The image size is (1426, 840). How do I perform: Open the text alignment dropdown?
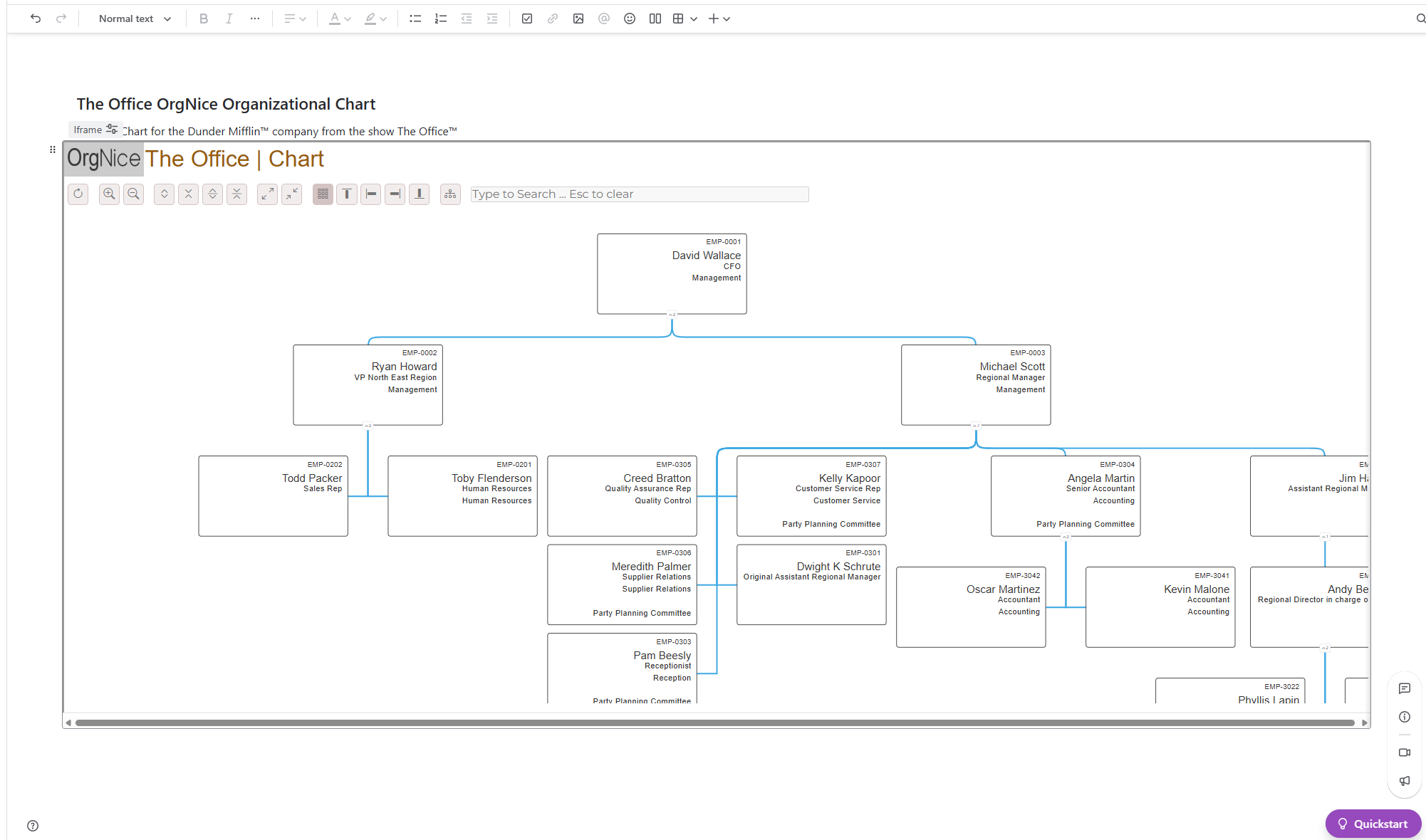[x=295, y=19]
